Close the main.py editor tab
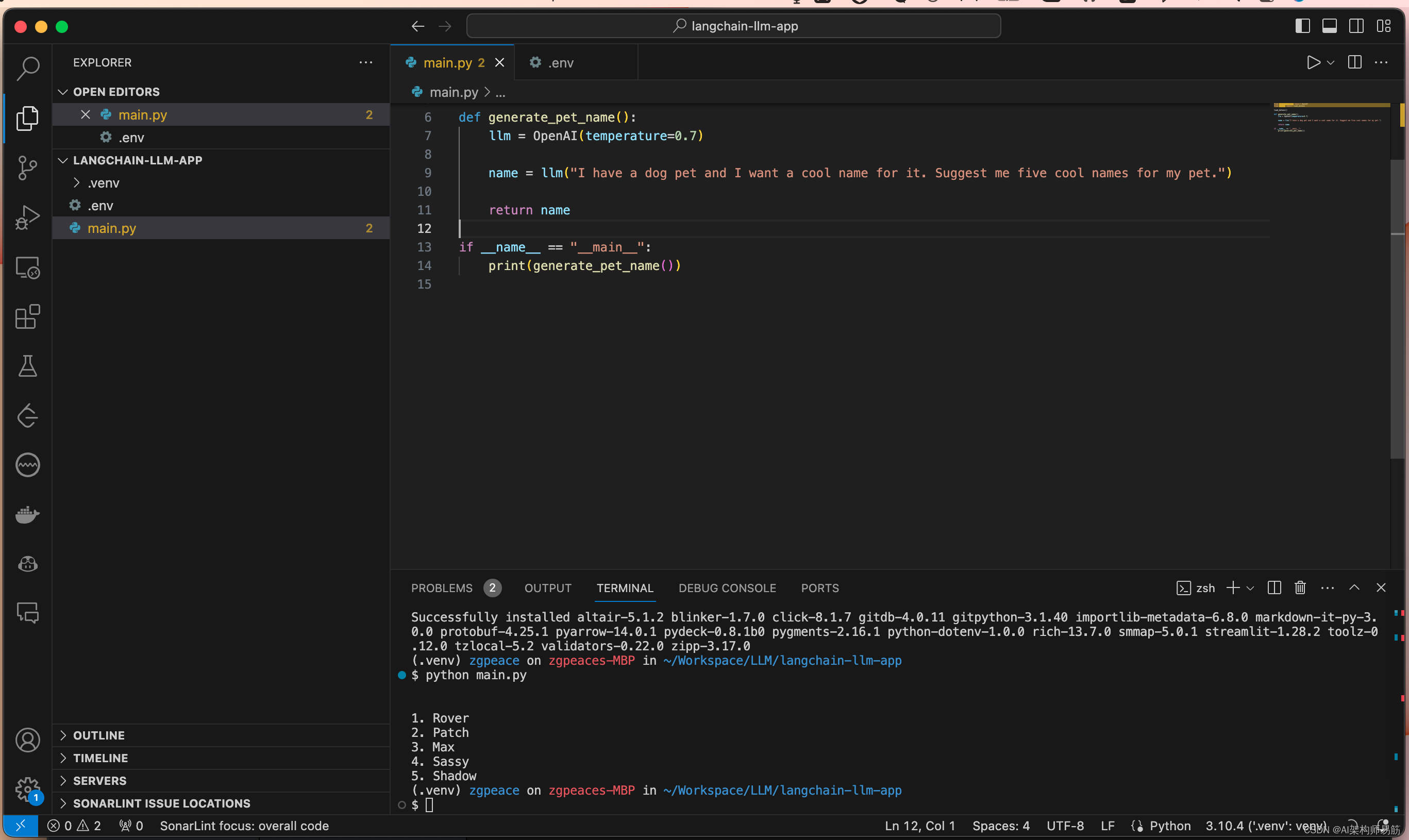 tap(499, 62)
